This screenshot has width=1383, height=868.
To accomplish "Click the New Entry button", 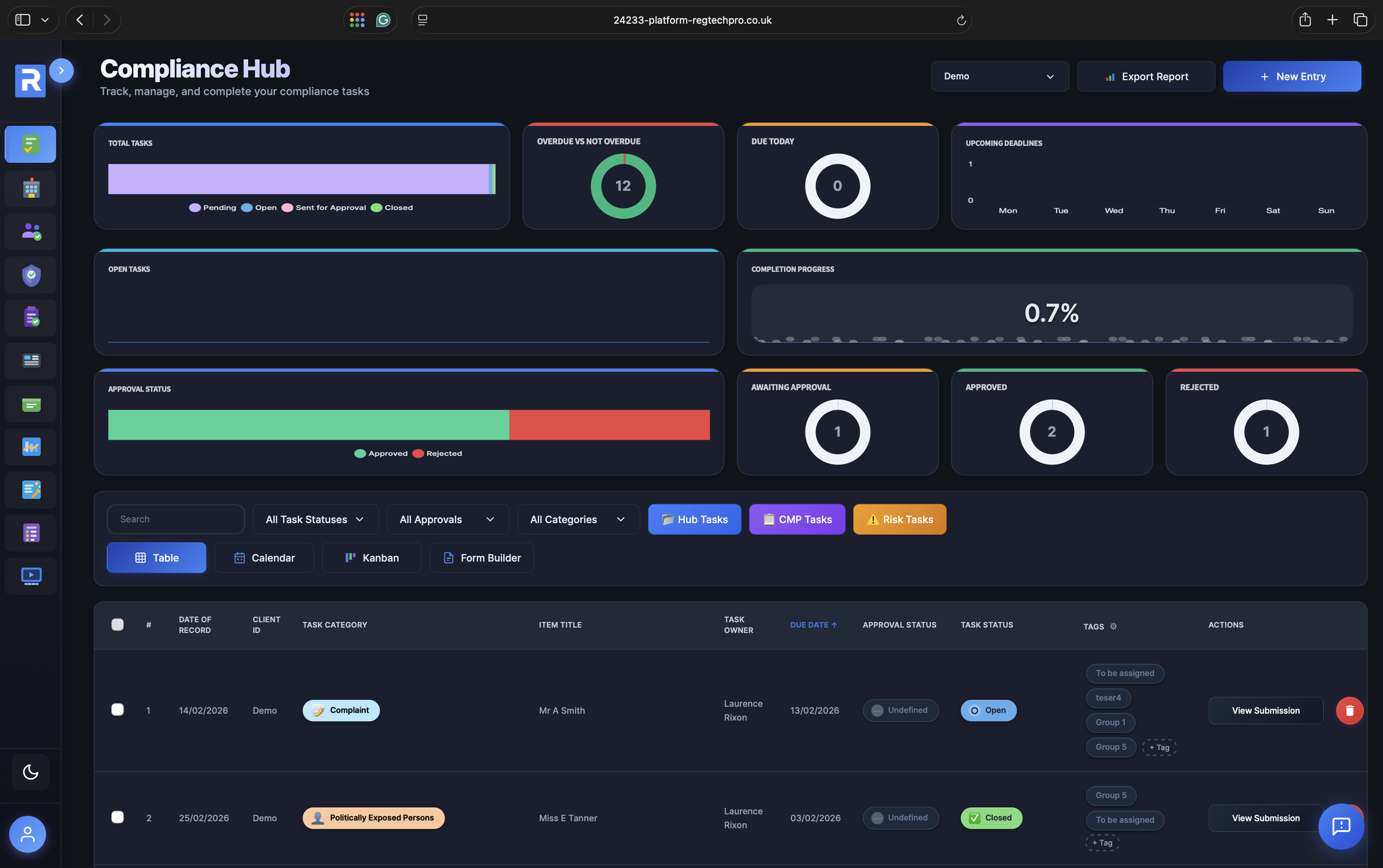I will coord(1291,76).
